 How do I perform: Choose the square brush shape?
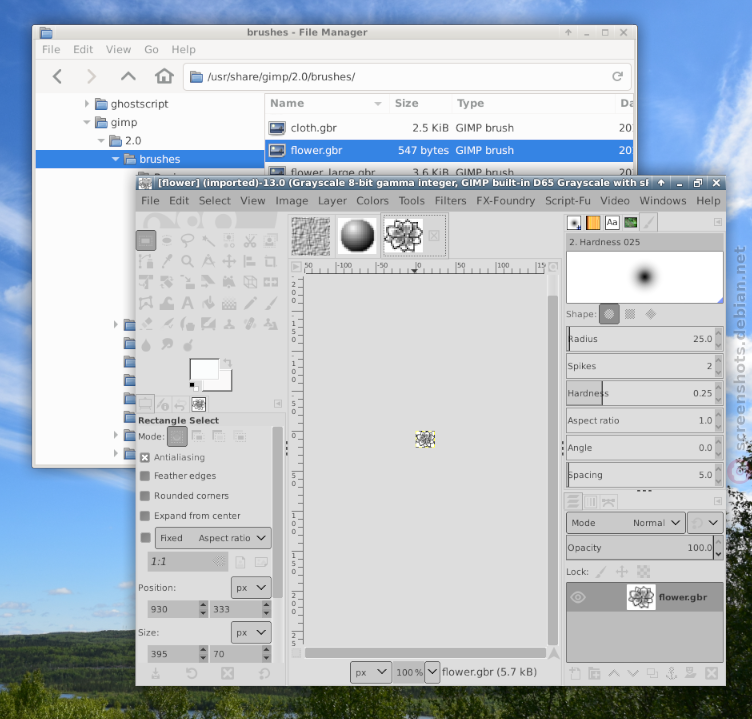coord(630,314)
